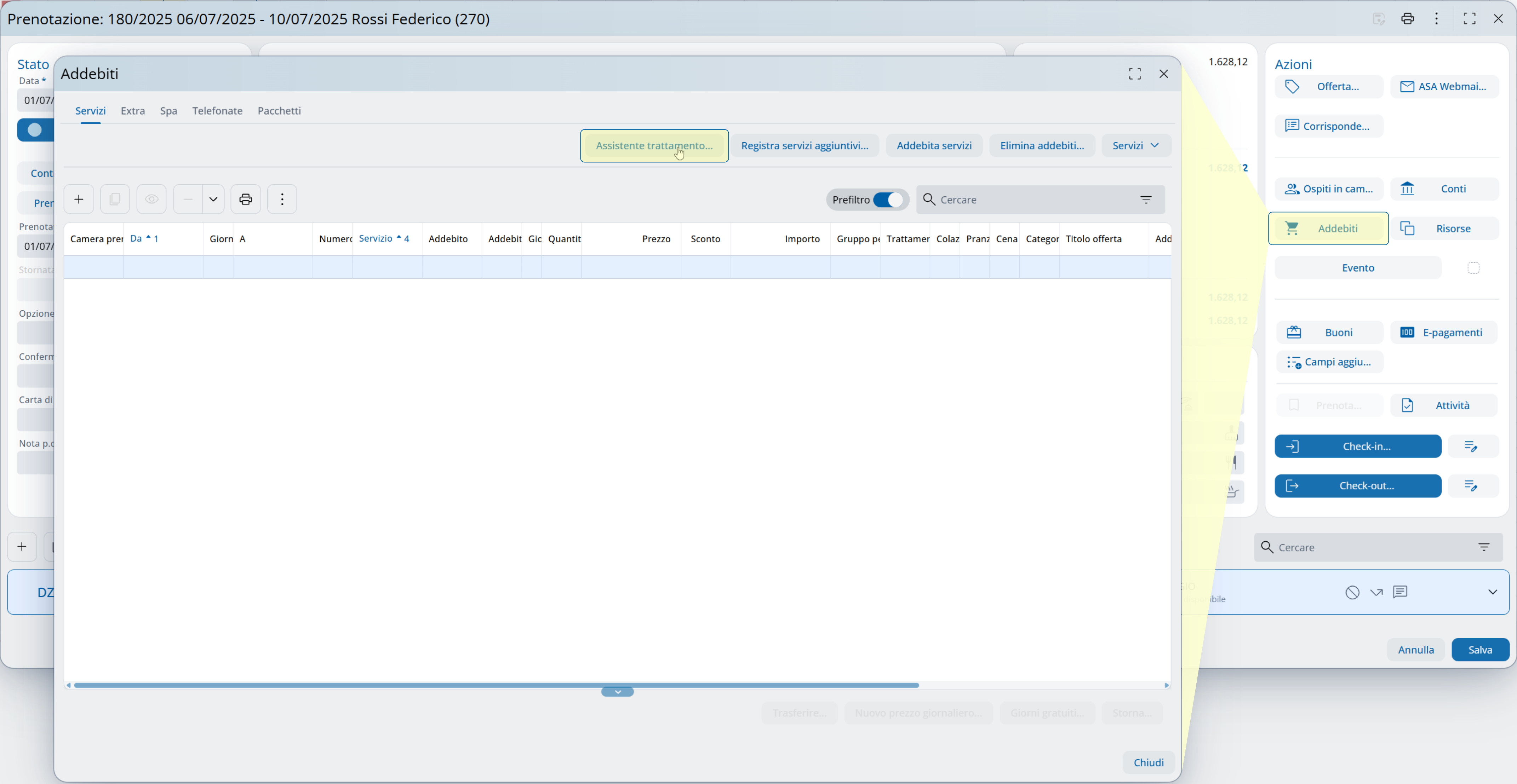Switch to the Extra tab
The image size is (1517, 784).
pos(132,111)
